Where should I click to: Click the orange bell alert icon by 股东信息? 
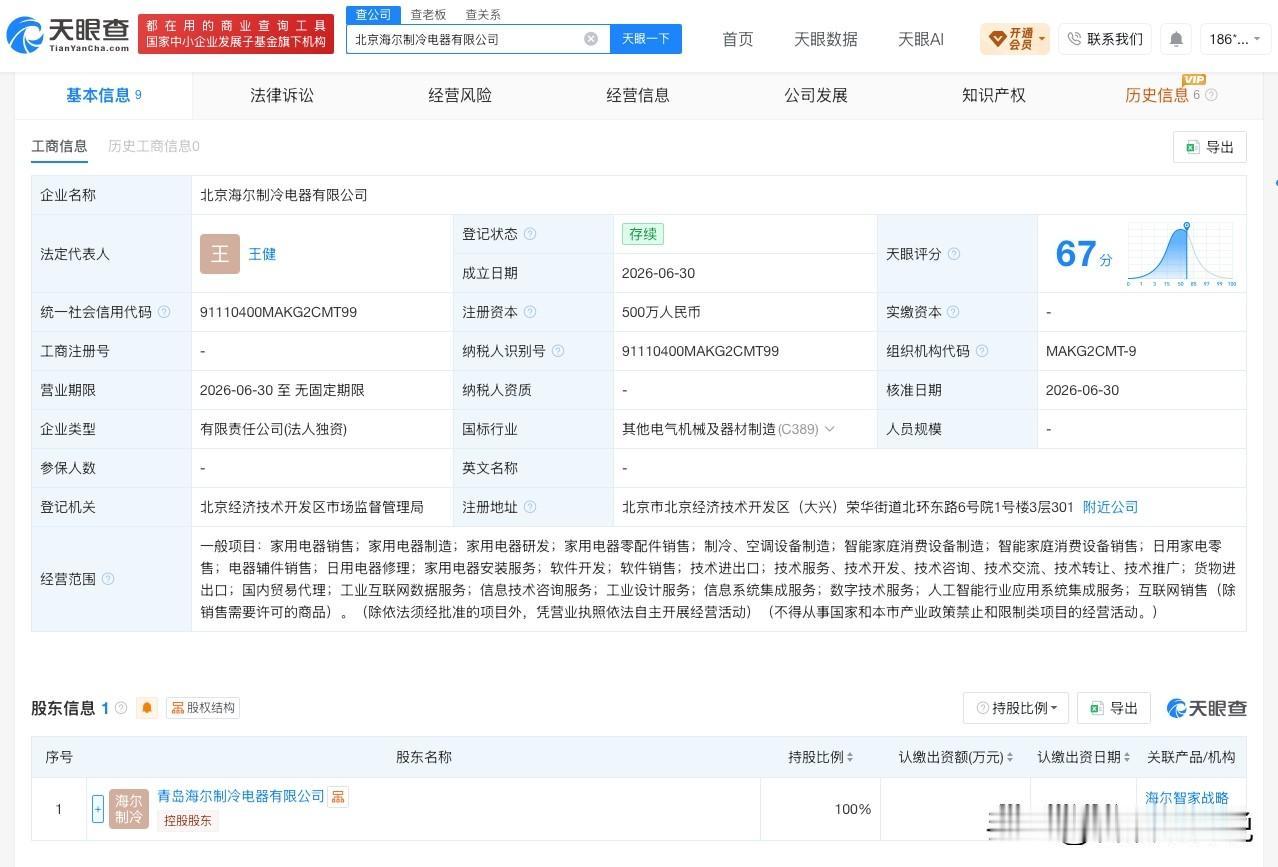[147, 708]
